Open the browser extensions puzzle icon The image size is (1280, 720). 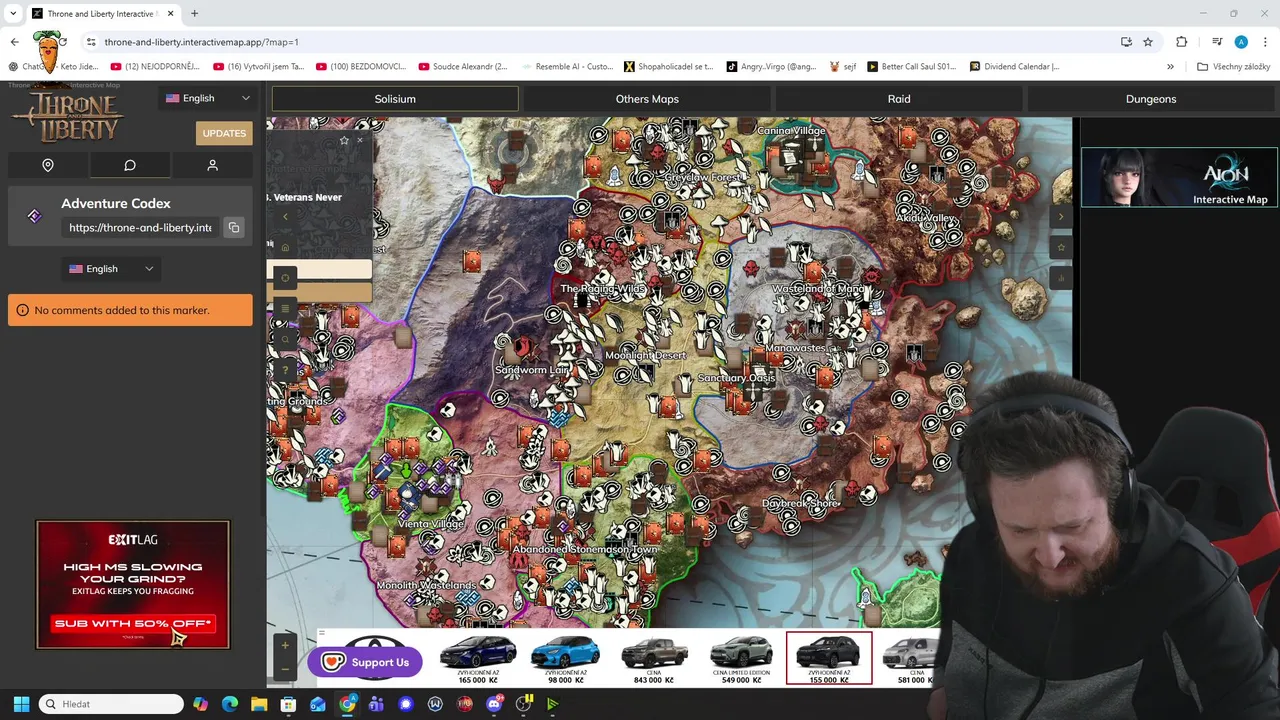coord(1182,42)
